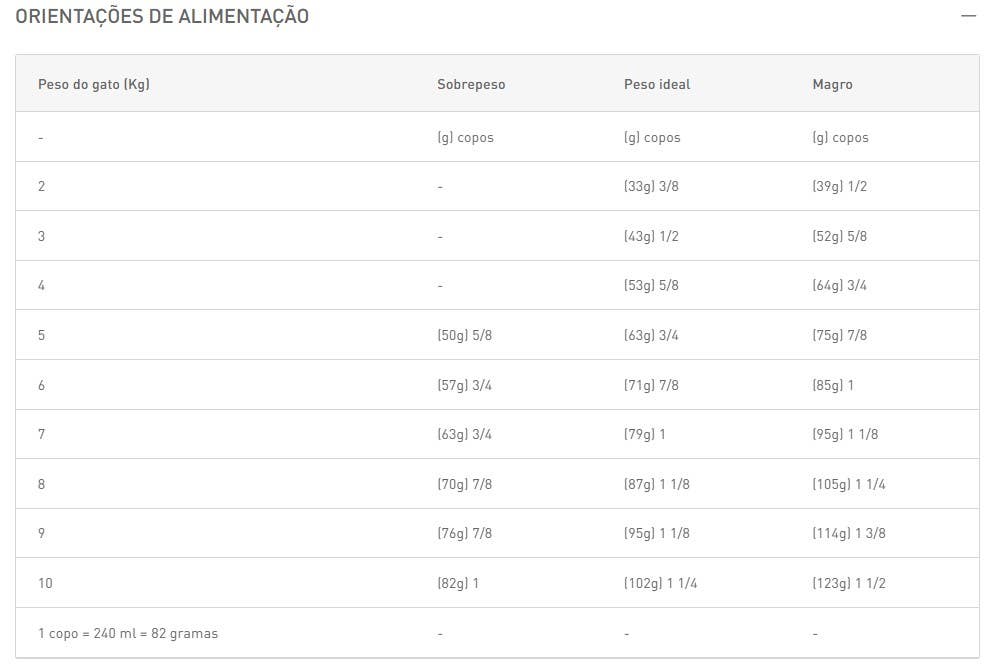This screenshot has width=1000, height=669.
Task: Click the (64g) 3/4 Magro cell
Action: 839,286
